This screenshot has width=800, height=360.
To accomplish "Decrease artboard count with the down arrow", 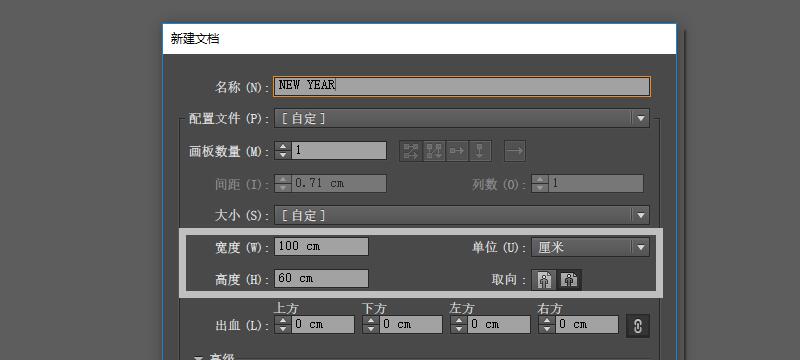I will coord(283,155).
